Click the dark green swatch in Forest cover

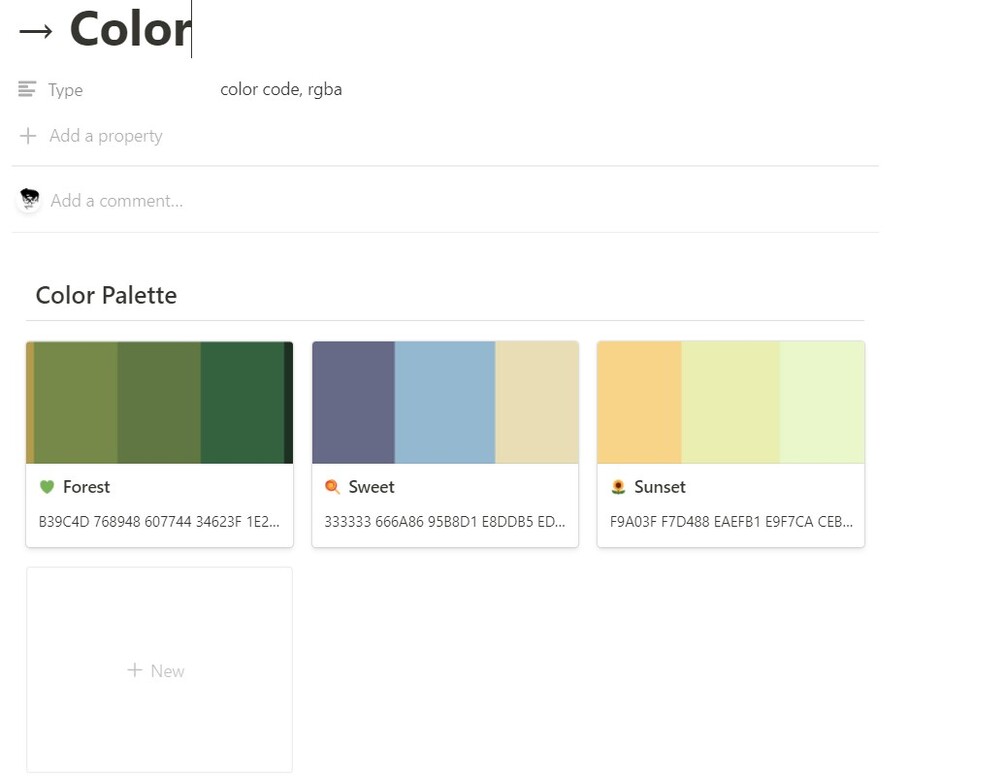point(241,402)
